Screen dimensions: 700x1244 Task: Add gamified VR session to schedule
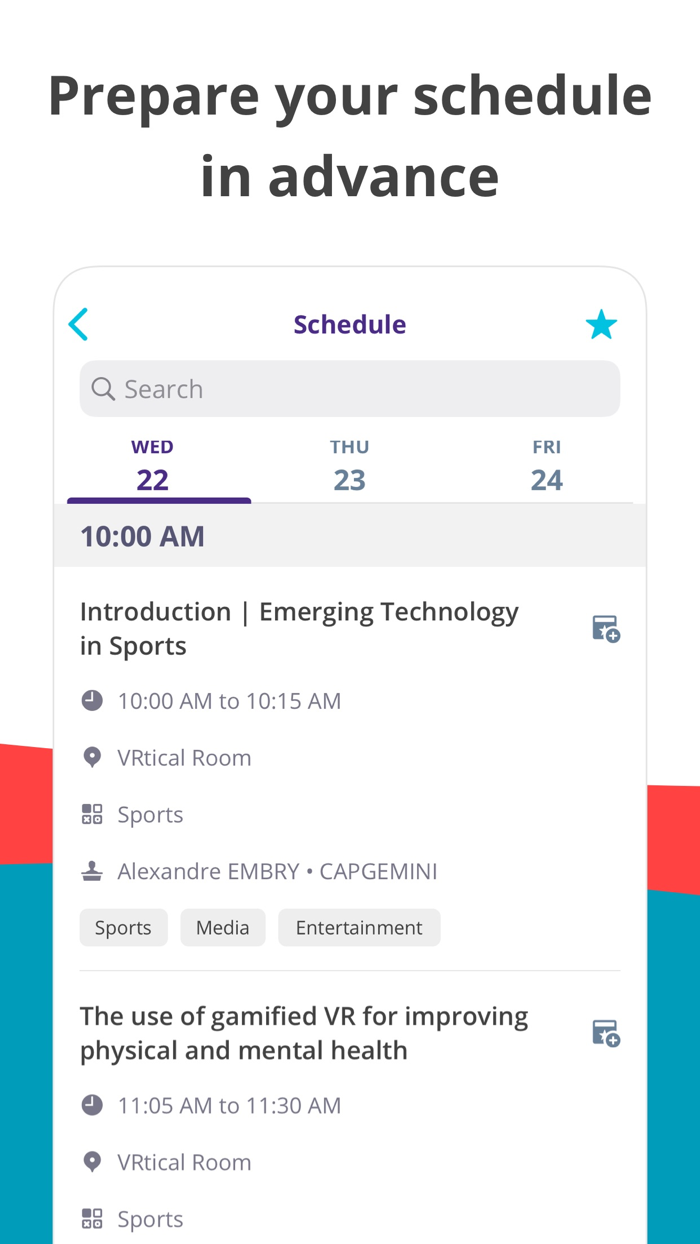[605, 1033]
